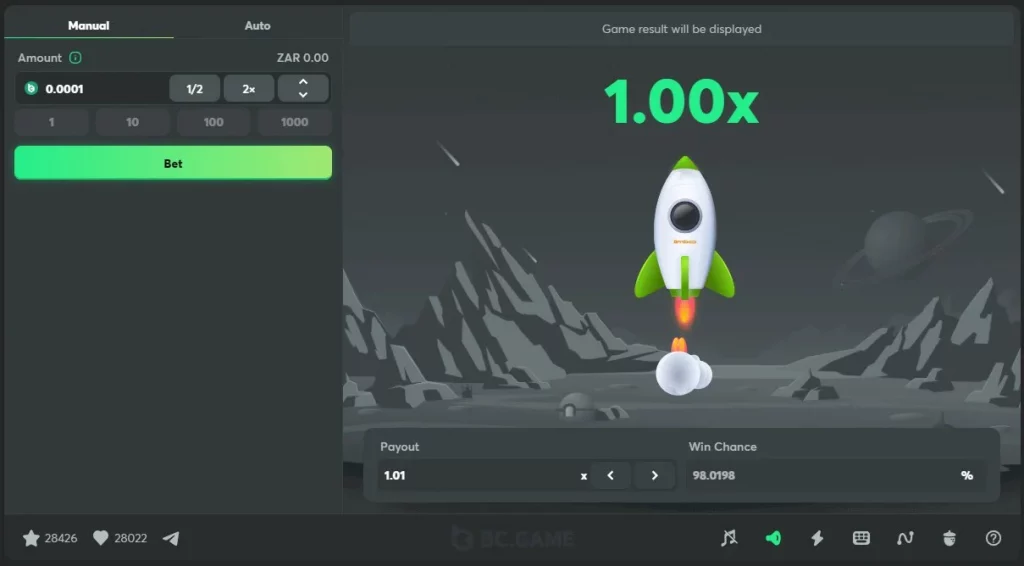Click the 28426 favorites count
The height and width of the screenshot is (566, 1024).
coord(61,538)
